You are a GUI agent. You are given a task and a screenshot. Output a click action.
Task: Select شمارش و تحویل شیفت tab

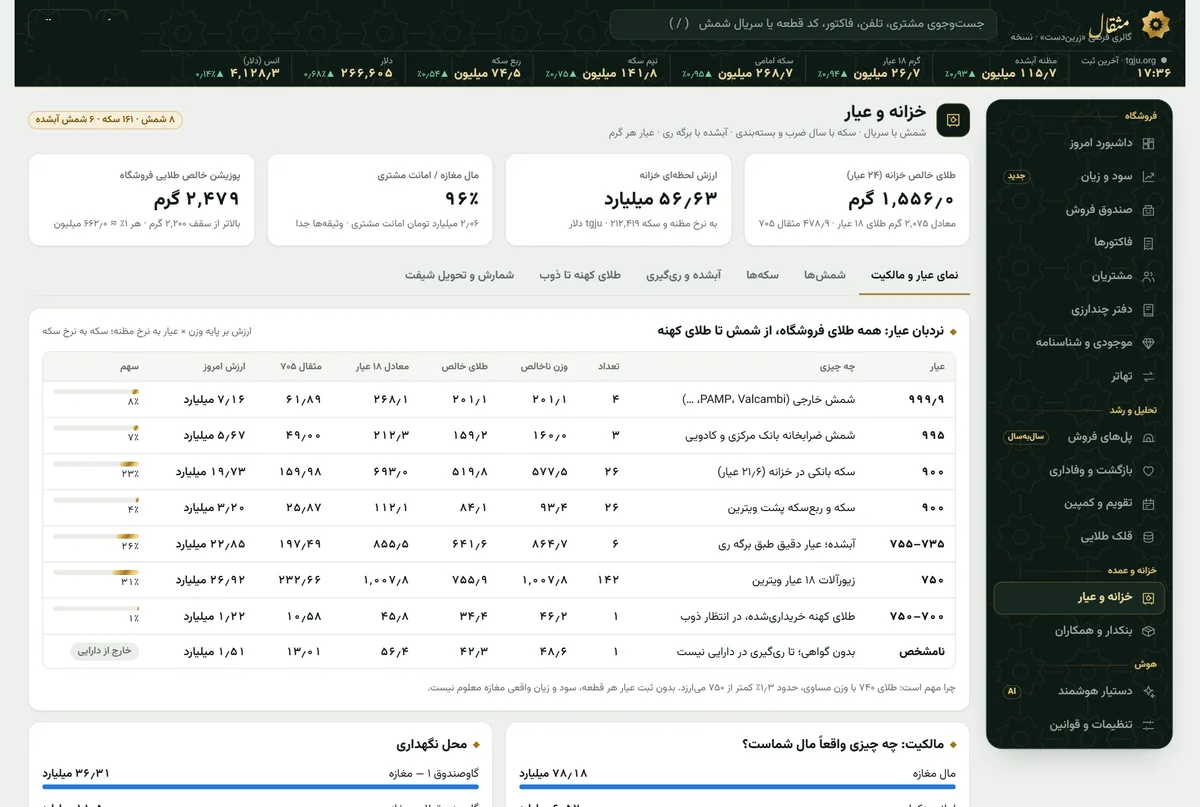click(459, 275)
